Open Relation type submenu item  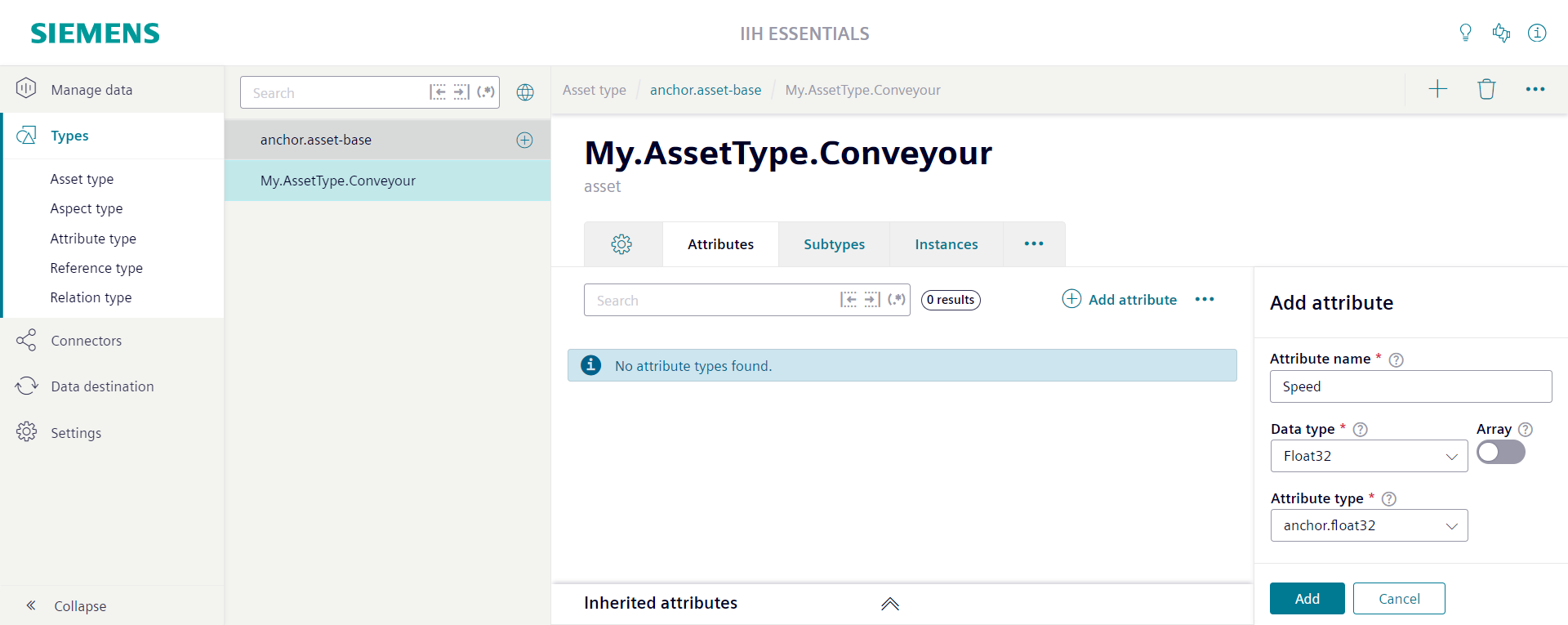click(x=91, y=297)
